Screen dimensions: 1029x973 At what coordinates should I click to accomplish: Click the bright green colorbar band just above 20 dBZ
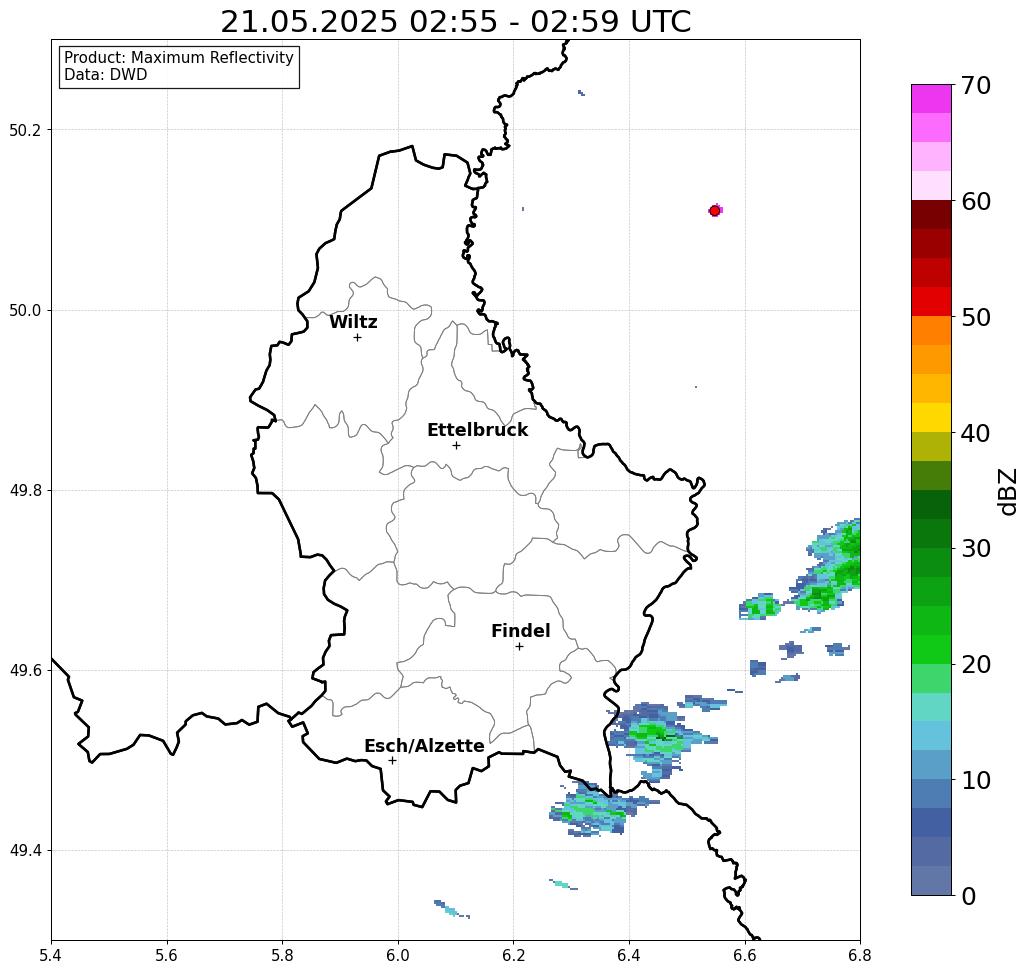click(931, 650)
